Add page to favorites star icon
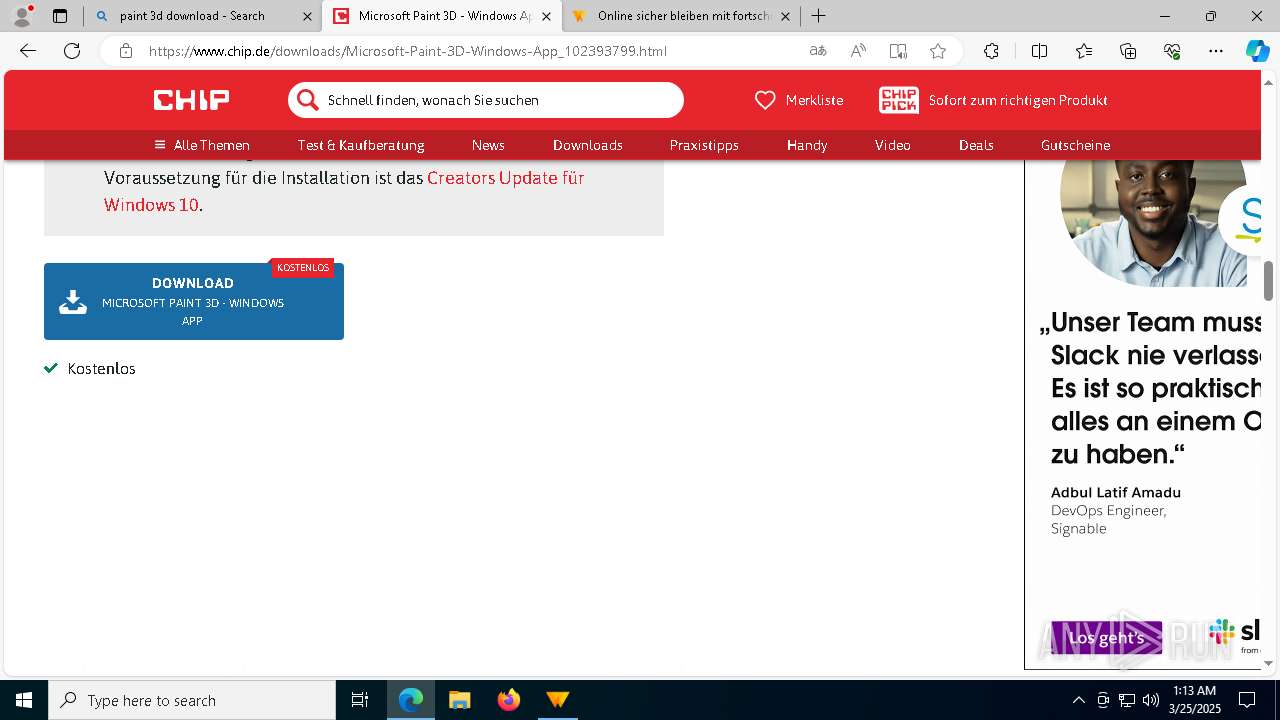The width and height of the screenshot is (1280, 720). pyautogui.click(x=938, y=51)
